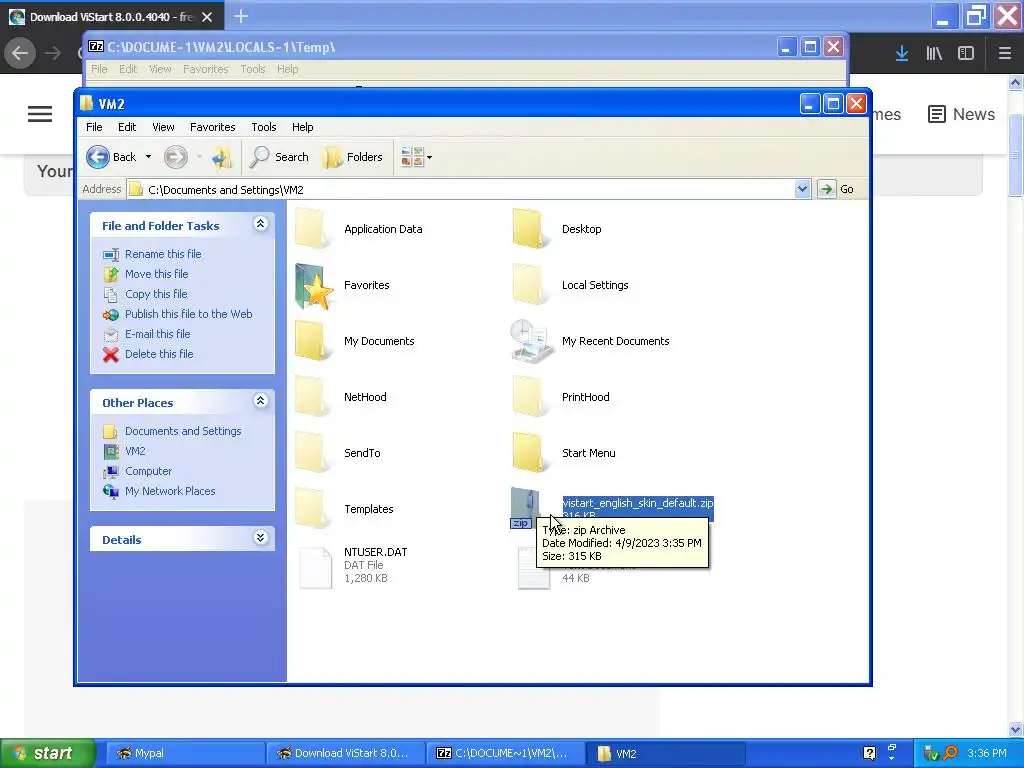Expand the Details panel
This screenshot has height=768, width=1024.
pos(260,538)
